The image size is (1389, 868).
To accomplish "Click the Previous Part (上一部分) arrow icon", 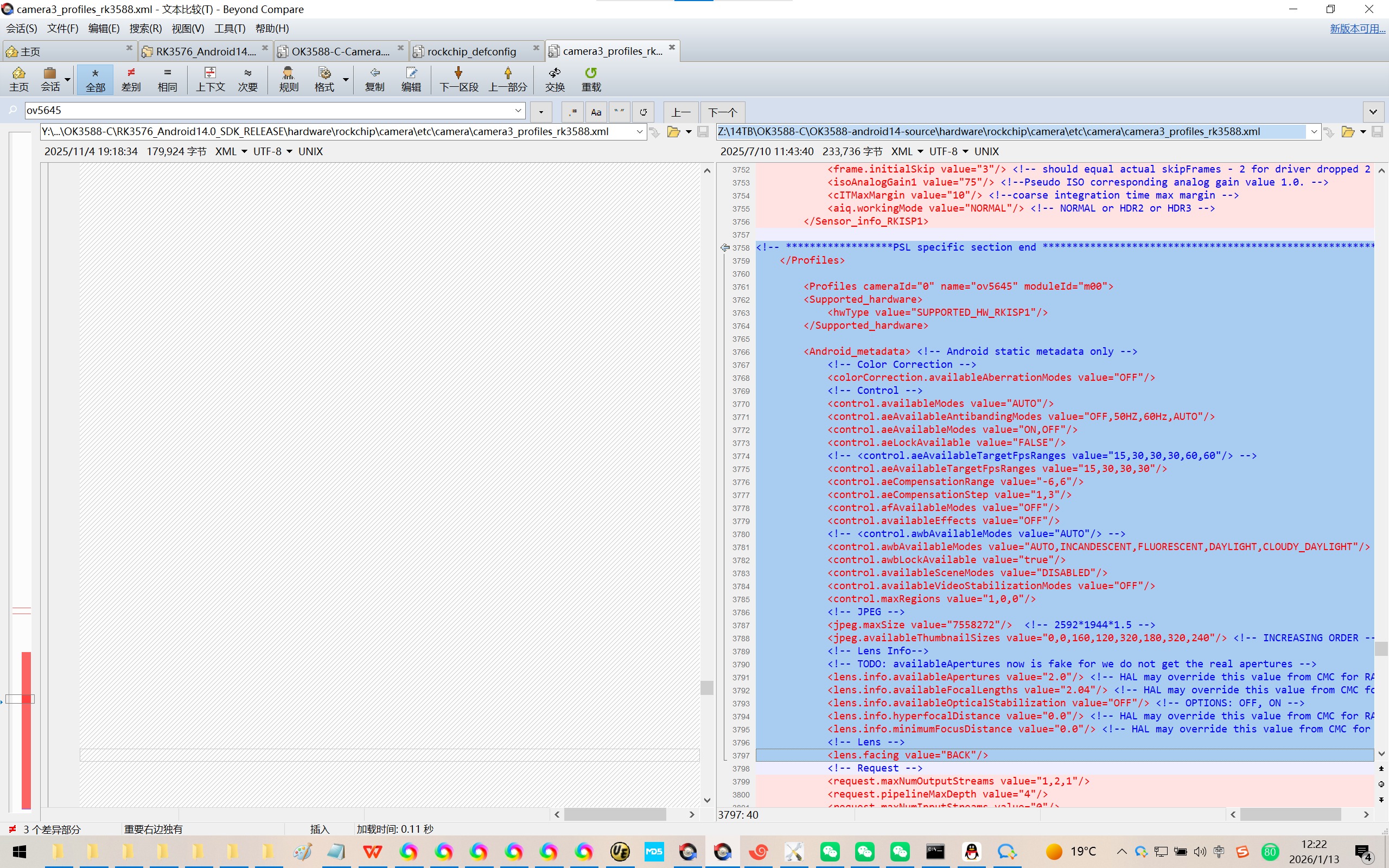I will [x=507, y=73].
